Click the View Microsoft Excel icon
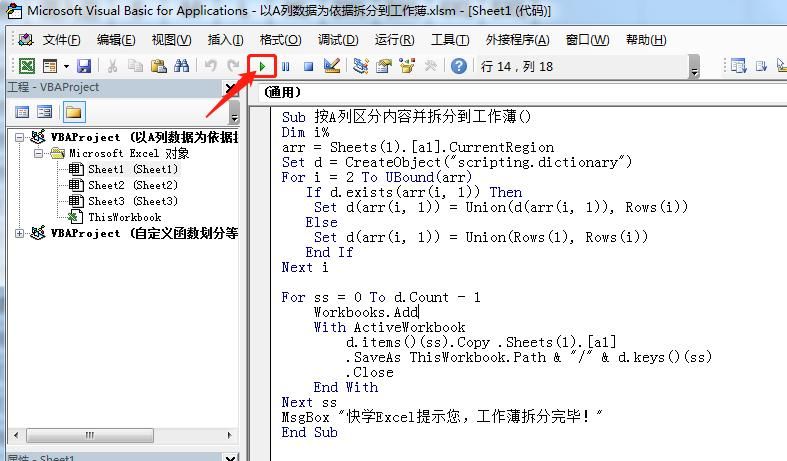The image size is (787, 461). click(27, 66)
